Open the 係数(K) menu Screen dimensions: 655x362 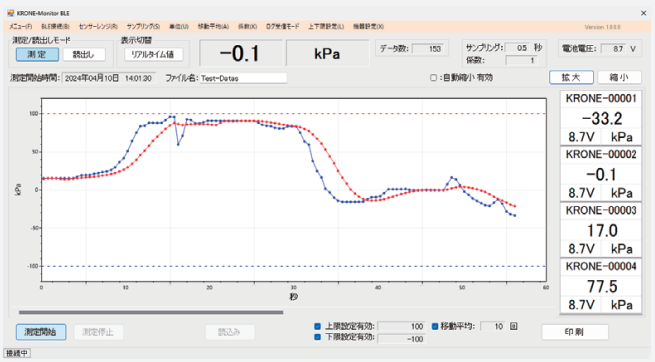pos(247,26)
